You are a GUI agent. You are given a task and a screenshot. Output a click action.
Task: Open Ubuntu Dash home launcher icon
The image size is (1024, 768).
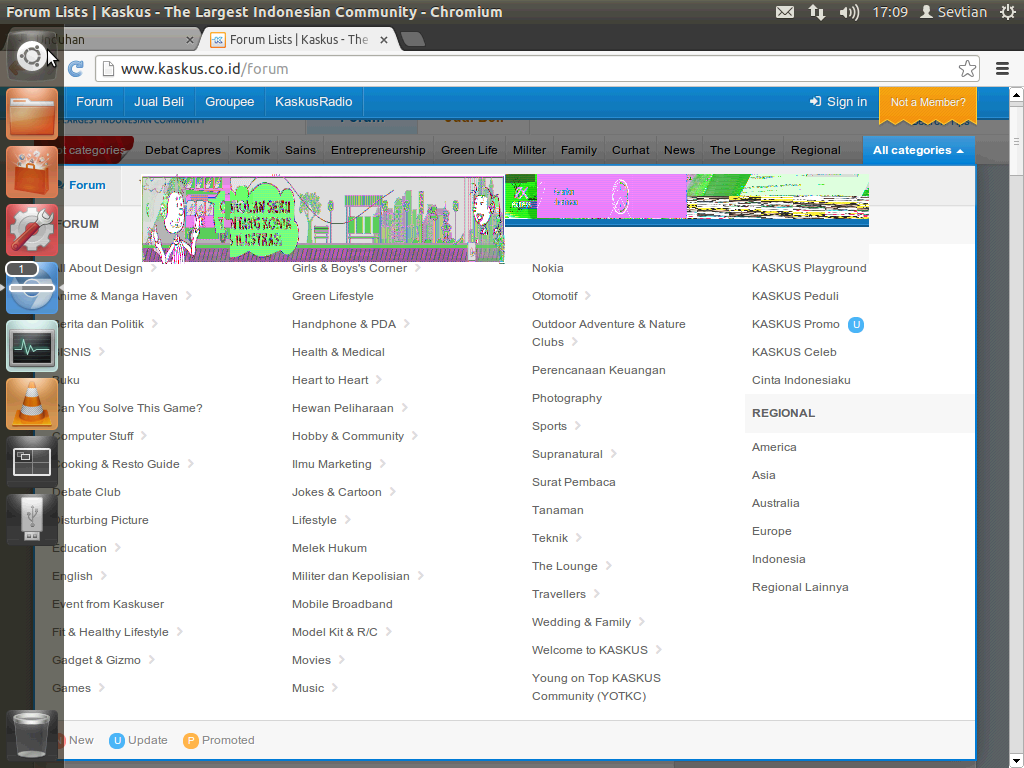point(31,56)
